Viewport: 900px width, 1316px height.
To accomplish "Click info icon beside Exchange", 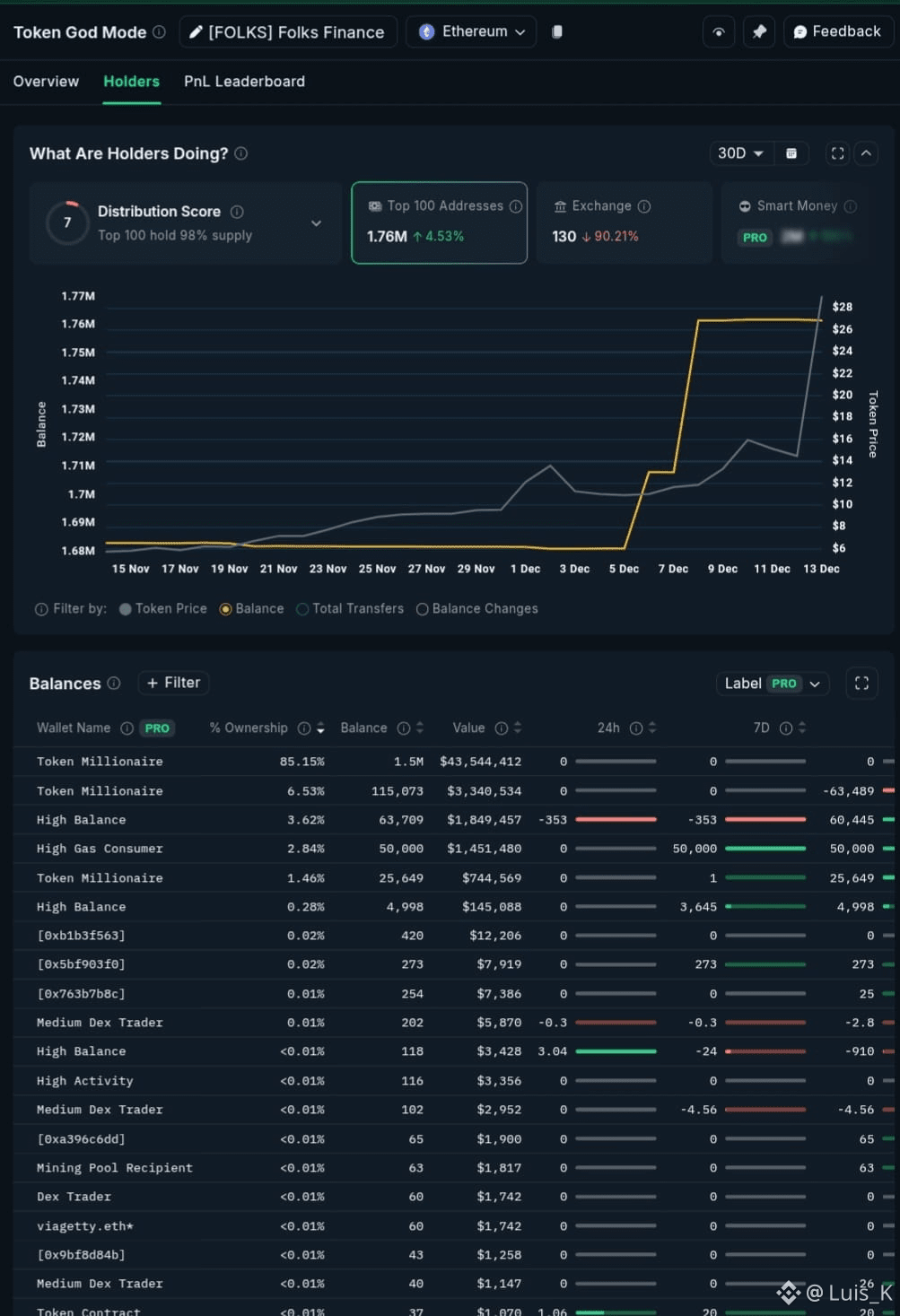I will [x=644, y=206].
